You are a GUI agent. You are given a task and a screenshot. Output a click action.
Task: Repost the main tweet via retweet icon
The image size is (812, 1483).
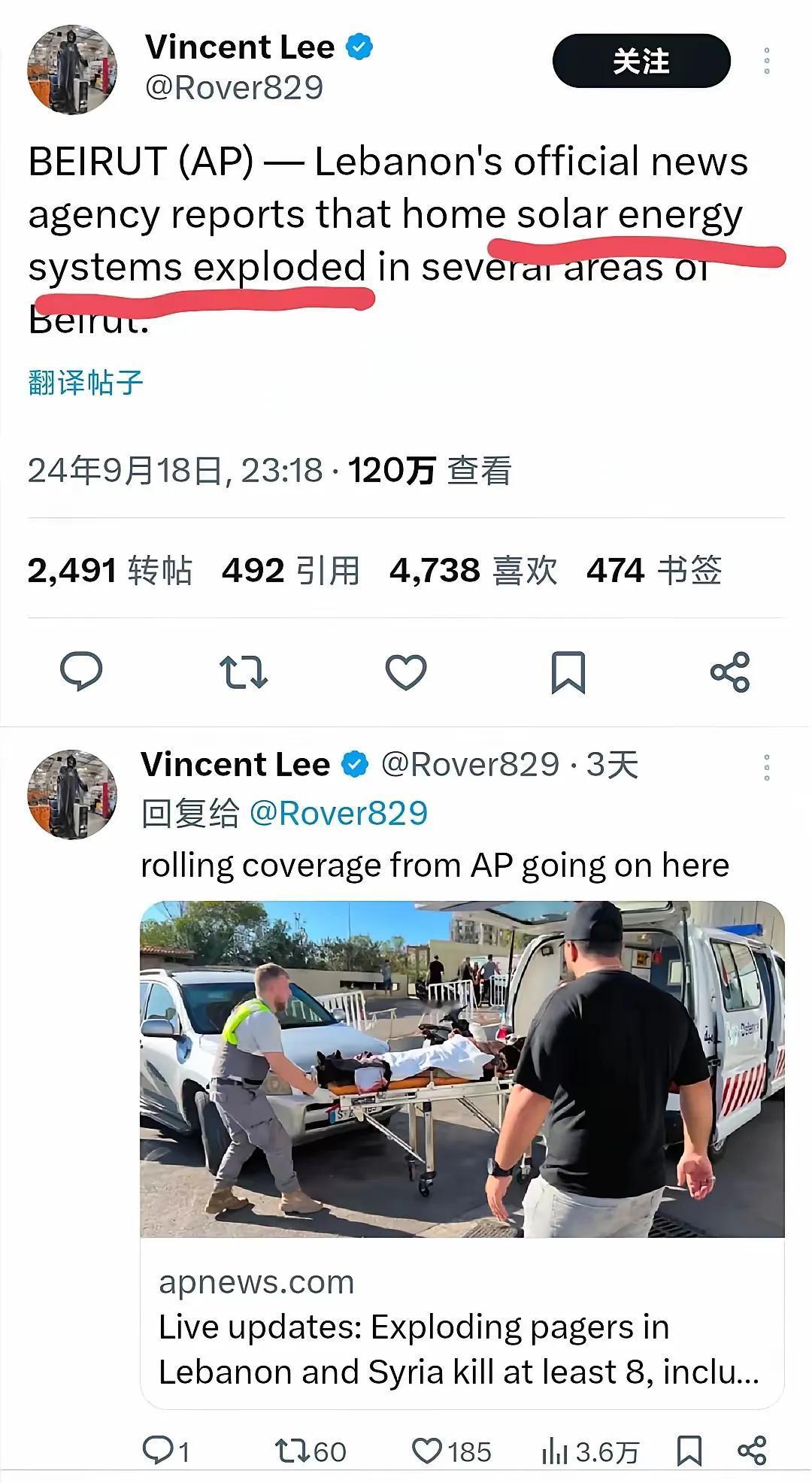pos(243,672)
